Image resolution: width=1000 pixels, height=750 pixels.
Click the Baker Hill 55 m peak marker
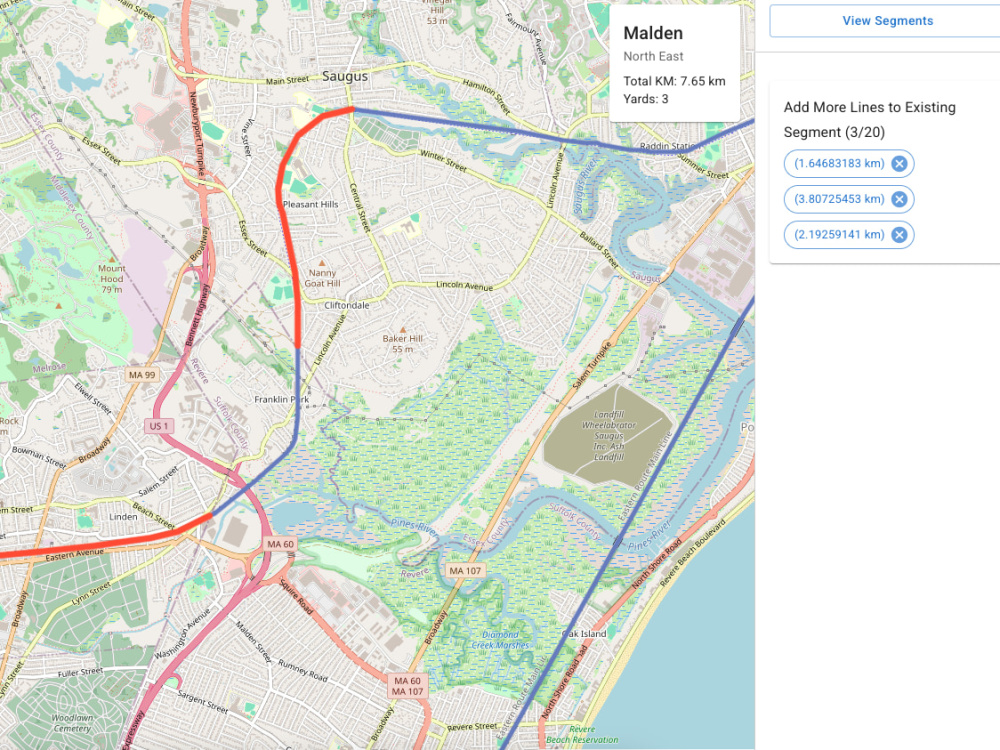(x=402, y=330)
